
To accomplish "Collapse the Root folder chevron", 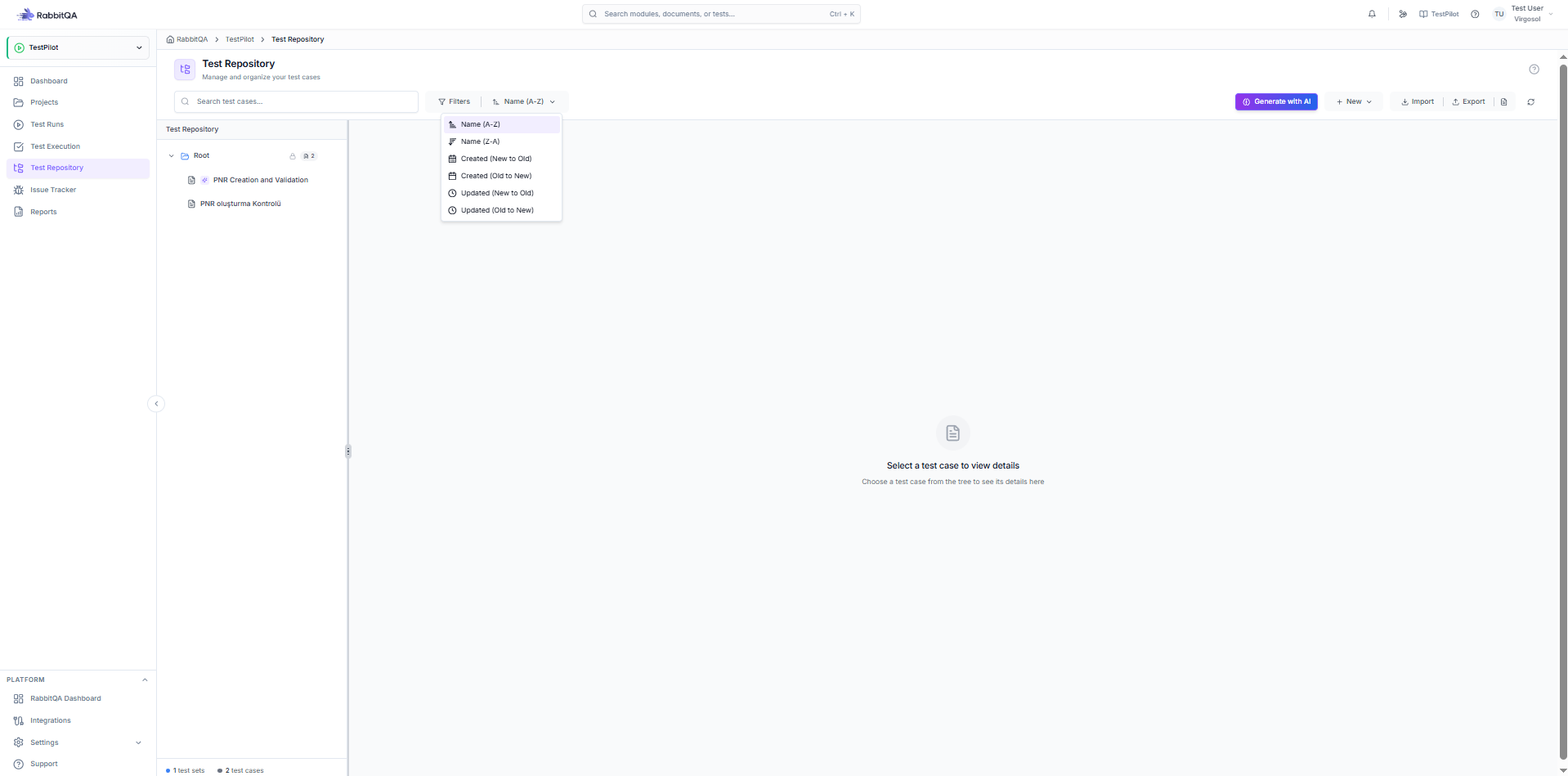I will pyautogui.click(x=171, y=155).
